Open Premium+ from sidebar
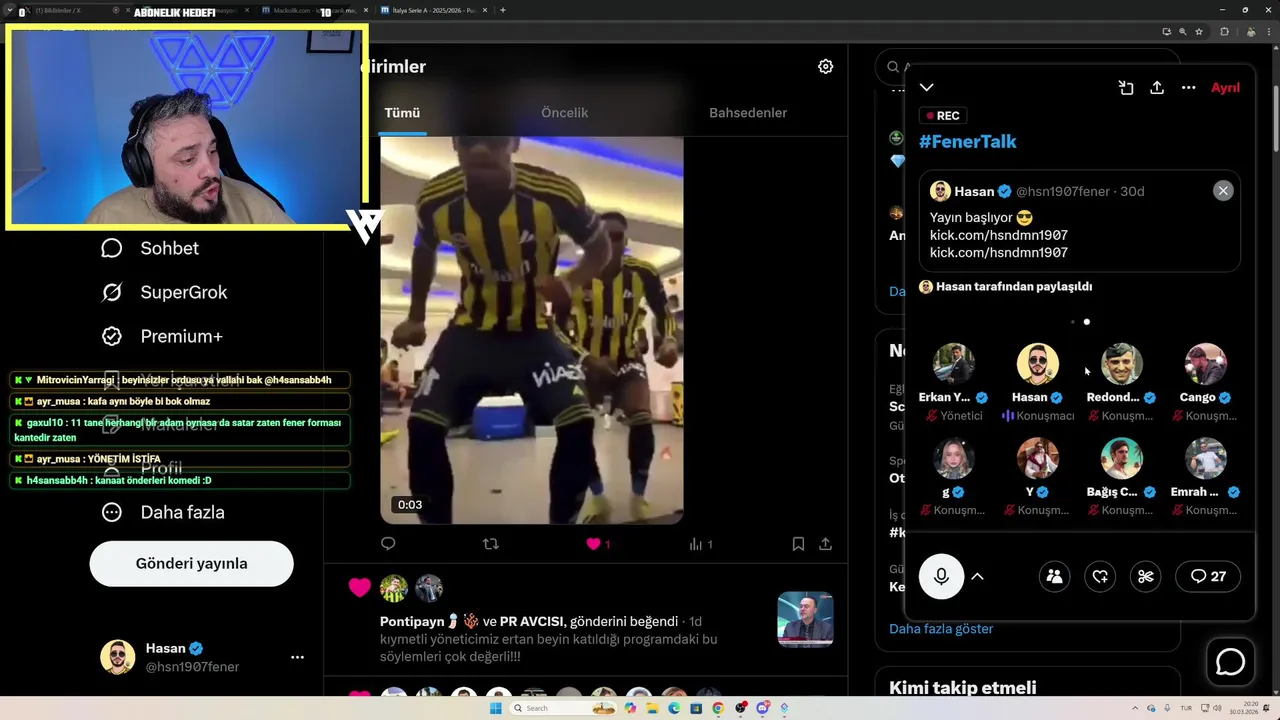Viewport: 1280px width, 720px height. tap(161, 336)
